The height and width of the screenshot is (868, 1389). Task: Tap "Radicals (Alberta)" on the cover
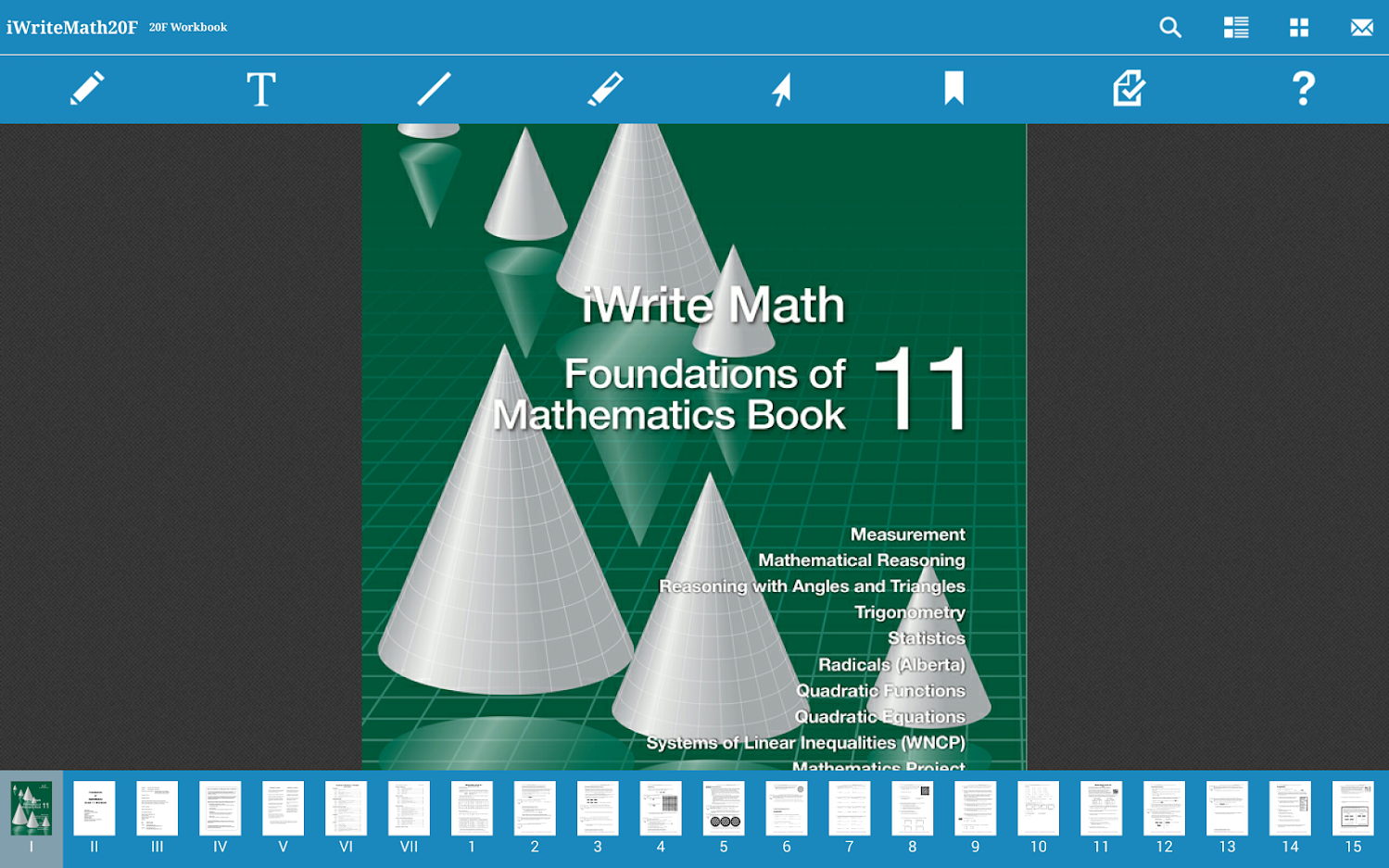[891, 665]
